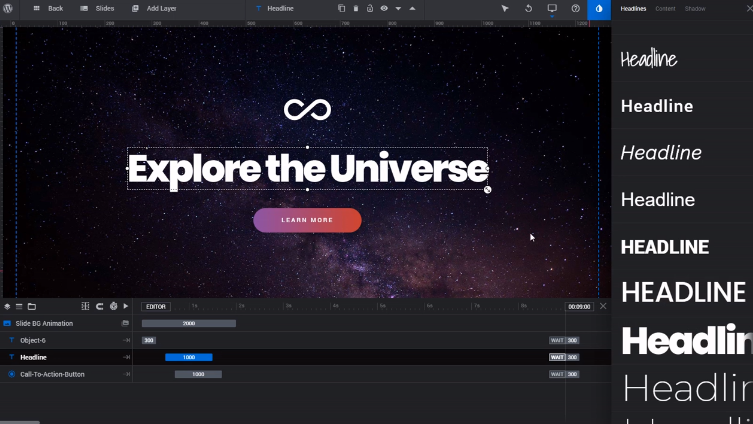
Task: Select the pointer selection tool
Action: [x=505, y=8]
